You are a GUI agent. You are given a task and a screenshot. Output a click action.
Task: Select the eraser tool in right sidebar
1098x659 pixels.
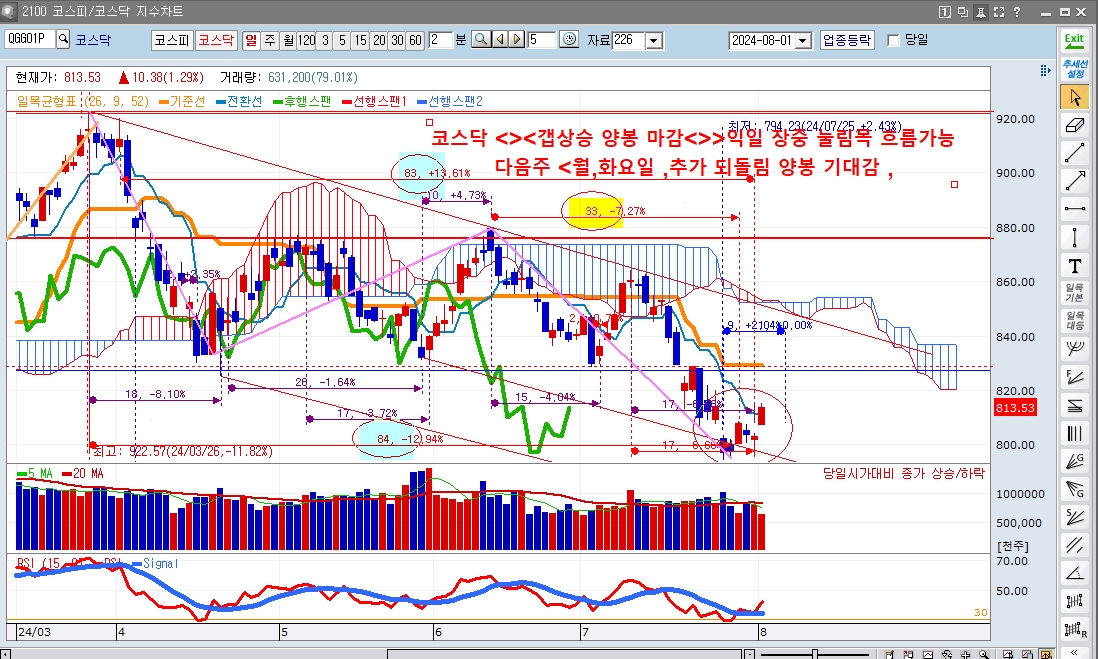coord(1075,125)
